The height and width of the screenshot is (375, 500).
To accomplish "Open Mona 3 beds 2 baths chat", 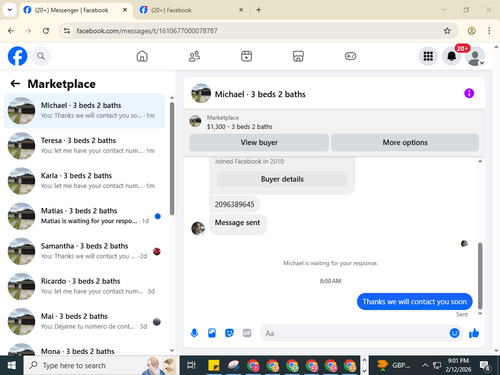I will (84, 349).
